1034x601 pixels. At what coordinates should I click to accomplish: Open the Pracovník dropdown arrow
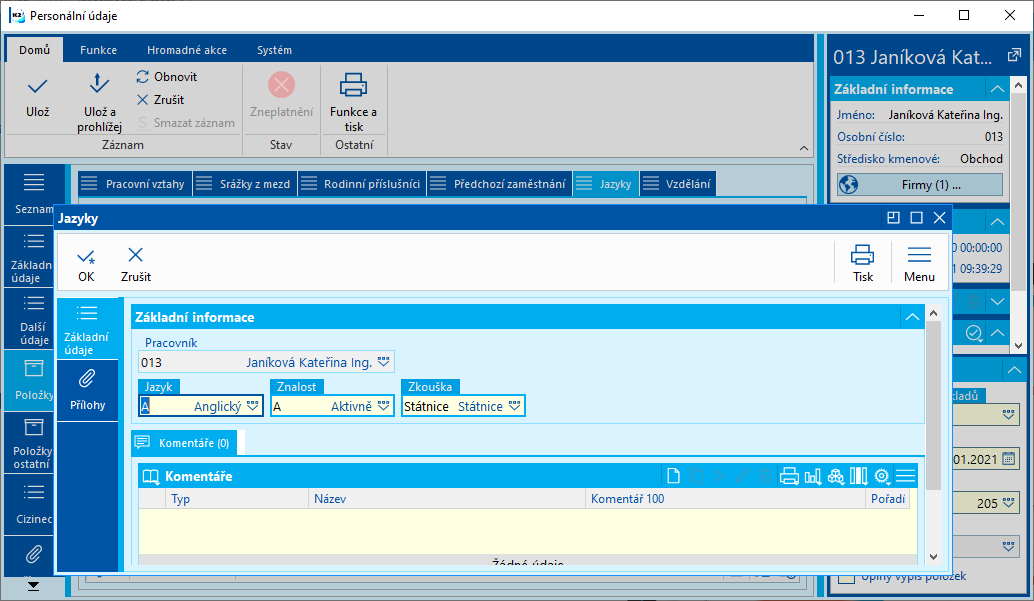384,362
